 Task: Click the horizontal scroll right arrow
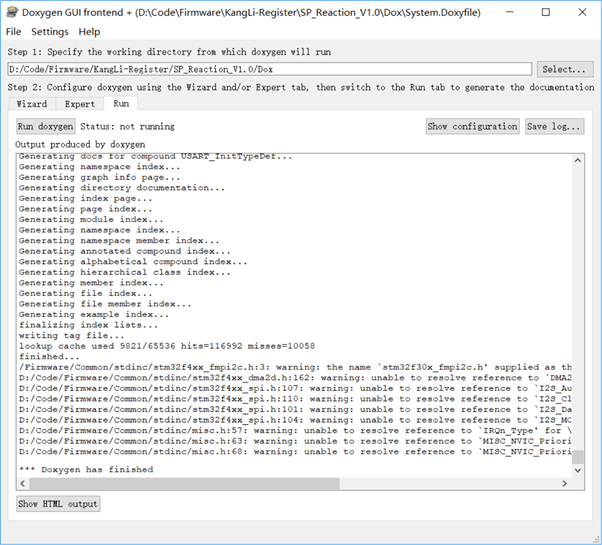(565, 484)
